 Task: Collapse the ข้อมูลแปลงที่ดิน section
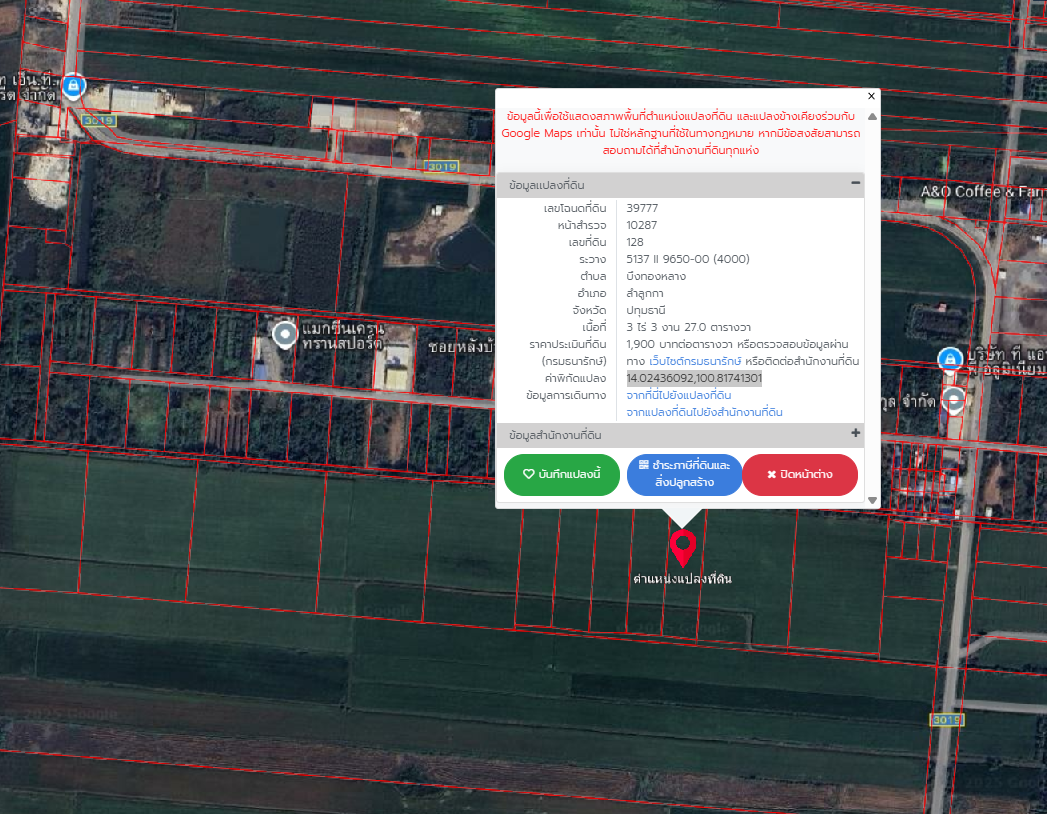point(855,183)
